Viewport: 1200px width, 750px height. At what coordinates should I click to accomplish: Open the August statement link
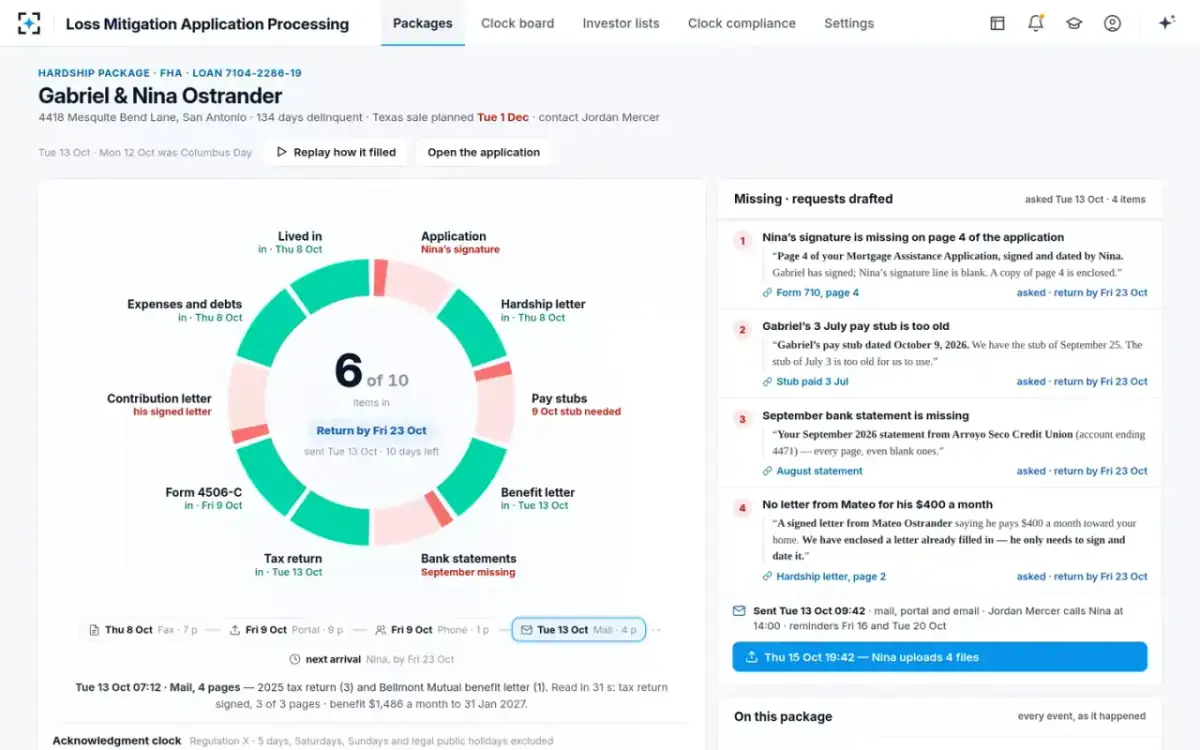[x=819, y=471]
